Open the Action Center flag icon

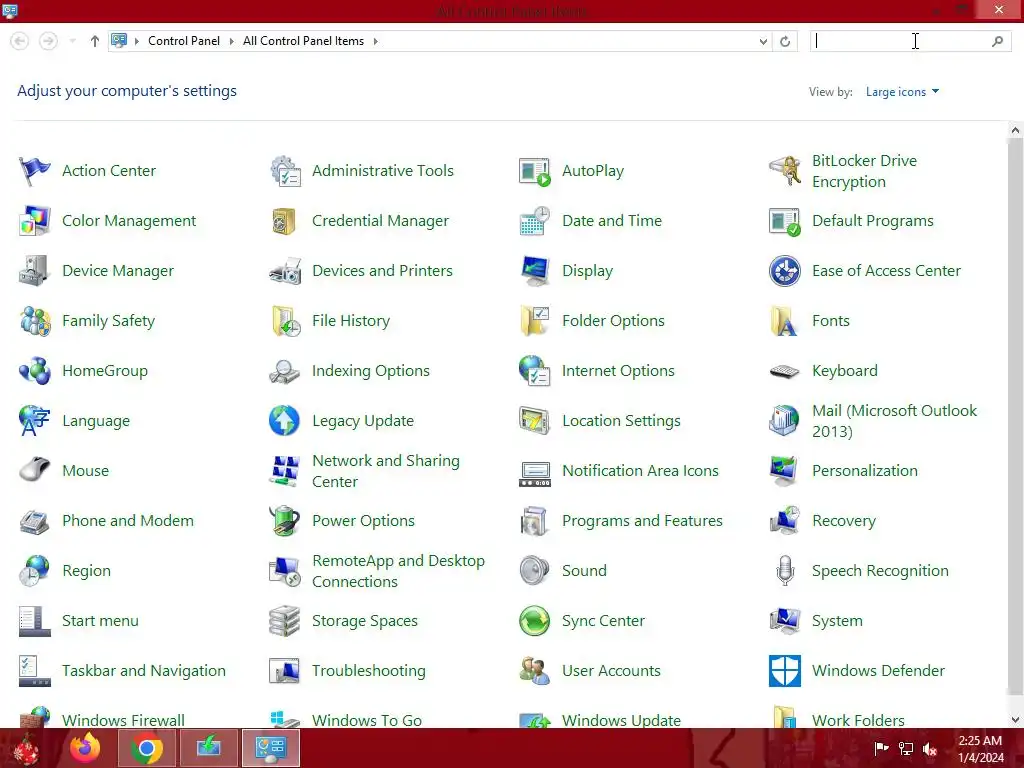tap(35, 171)
